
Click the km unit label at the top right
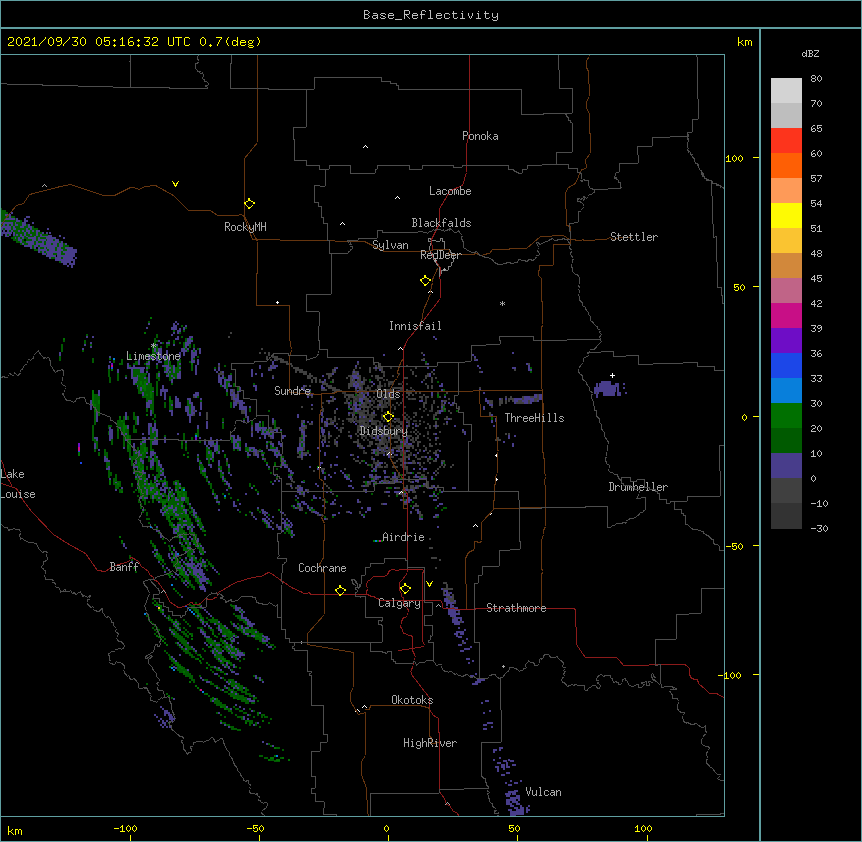(x=745, y=42)
